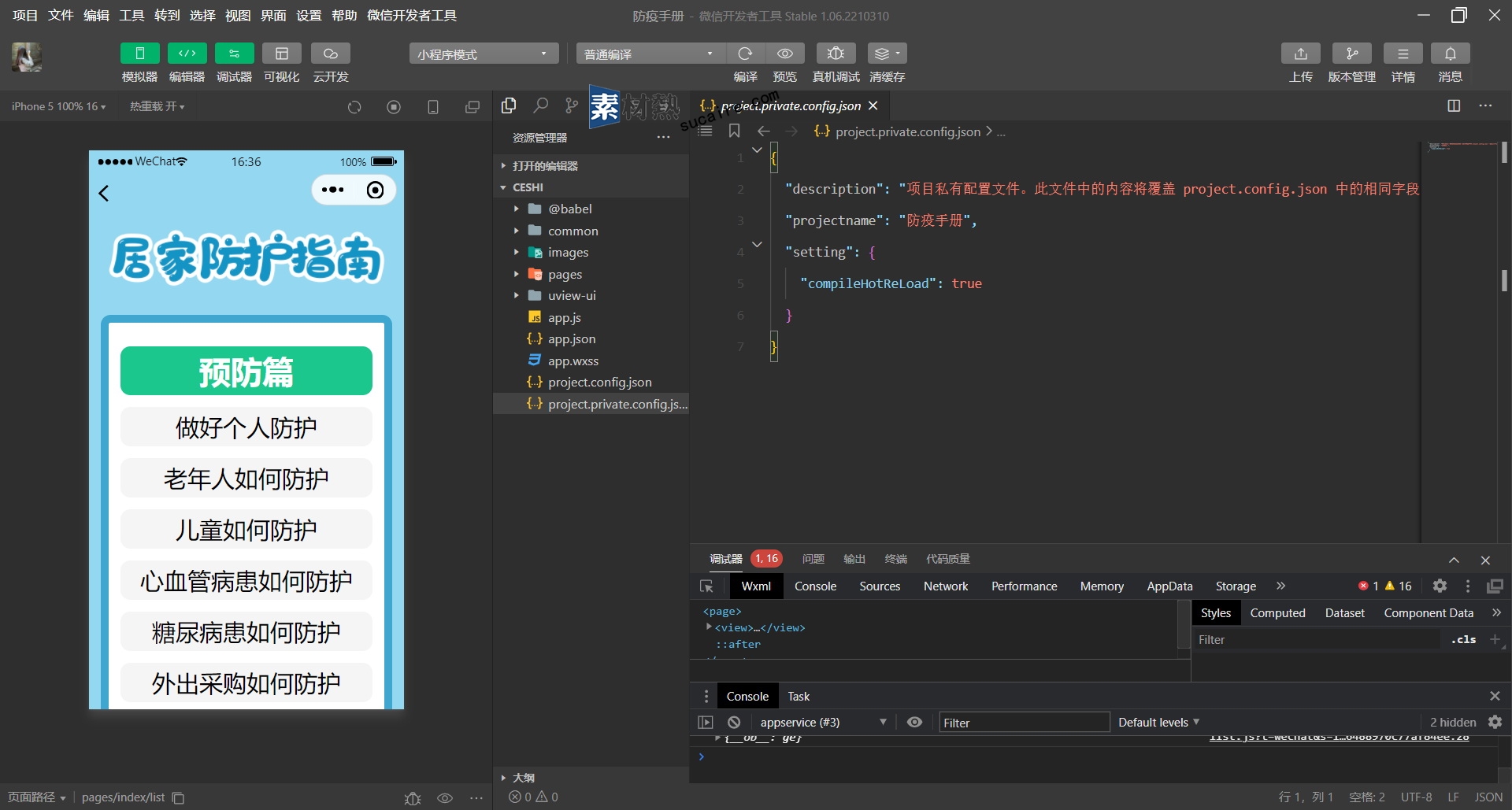
Task: Toggle the 模拟器 simulator panel button
Action: click(x=139, y=54)
